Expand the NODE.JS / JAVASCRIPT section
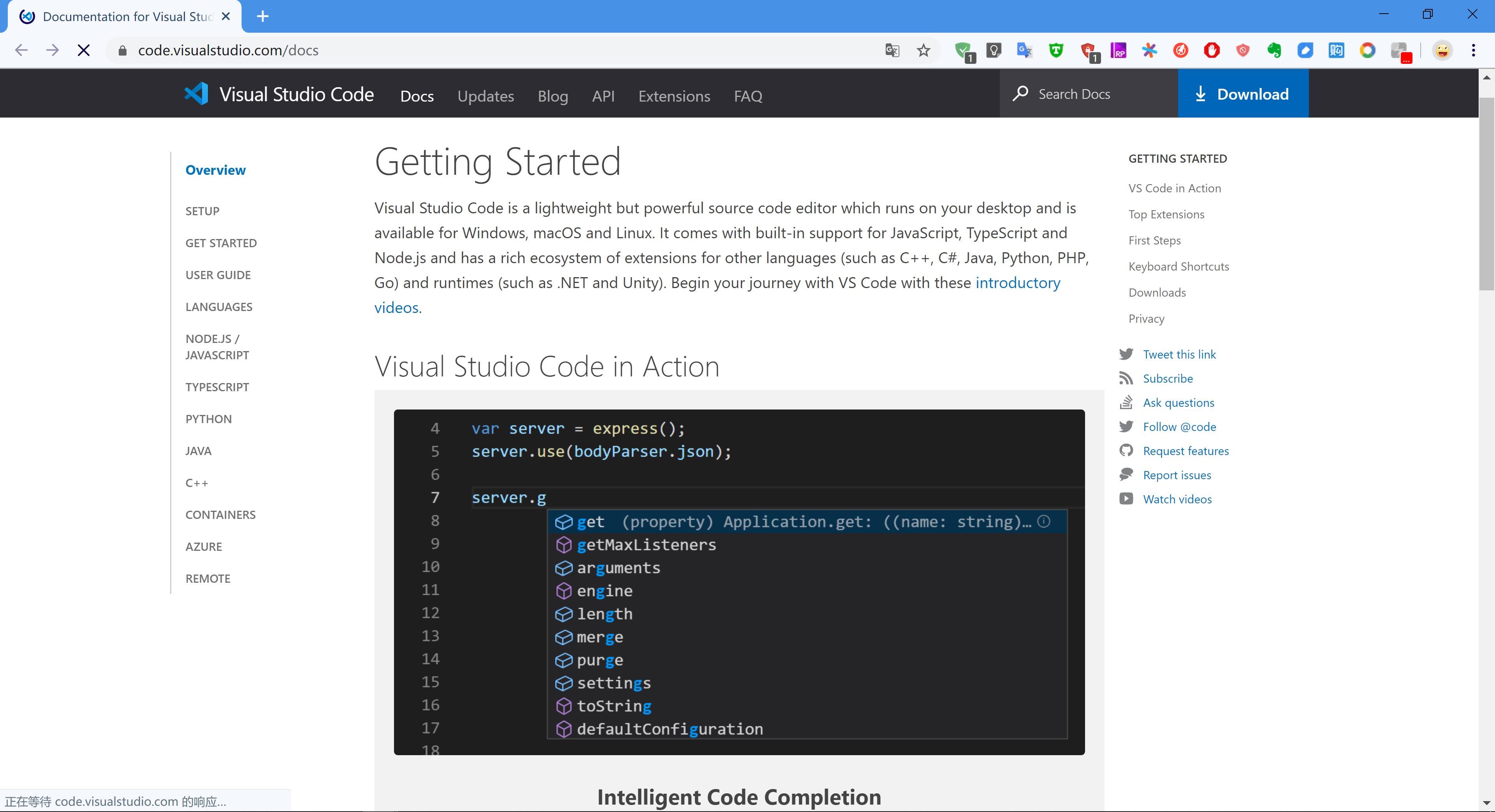1495x812 pixels. point(217,346)
